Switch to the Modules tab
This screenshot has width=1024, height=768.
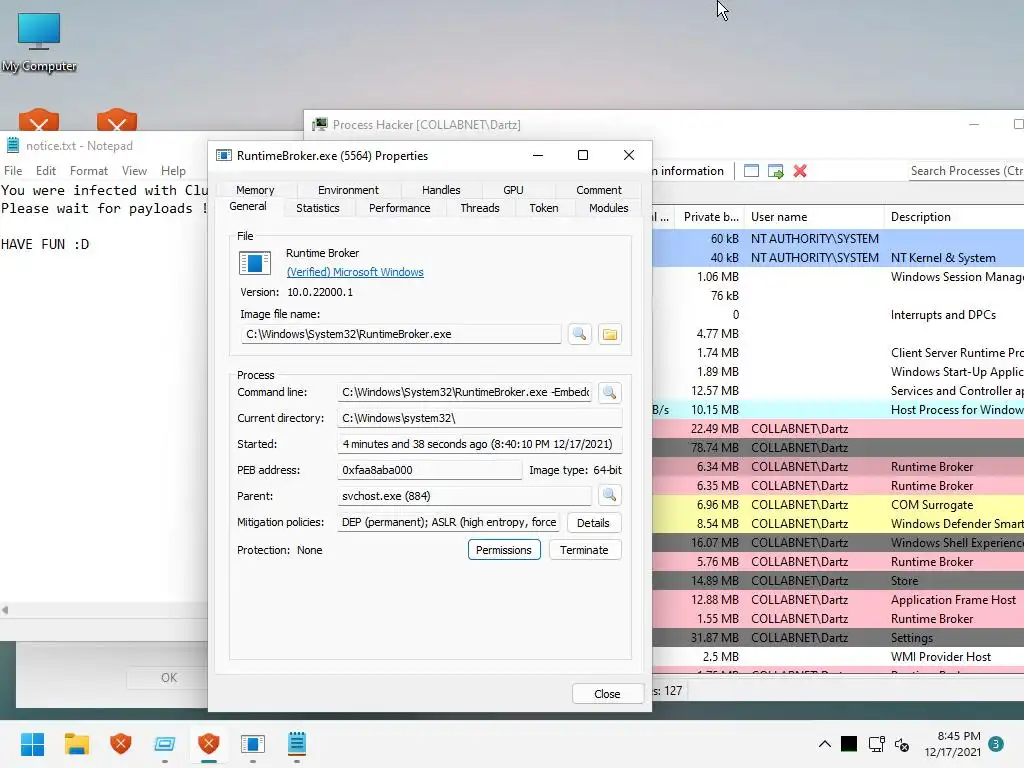(609, 208)
